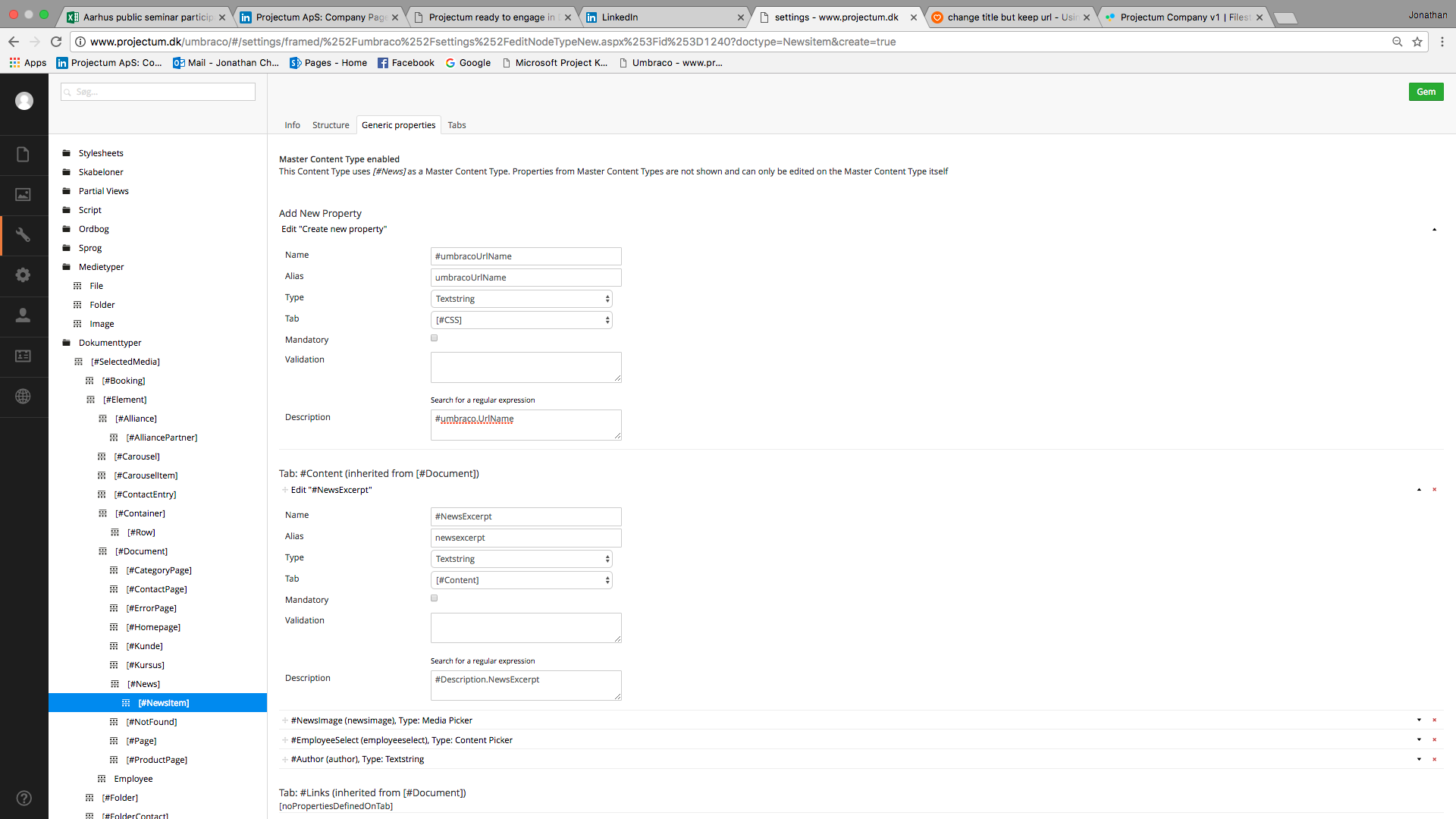Viewport: 1456px width, 819px height.
Task: Click the green Gem save button
Action: (x=1426, y=92)
